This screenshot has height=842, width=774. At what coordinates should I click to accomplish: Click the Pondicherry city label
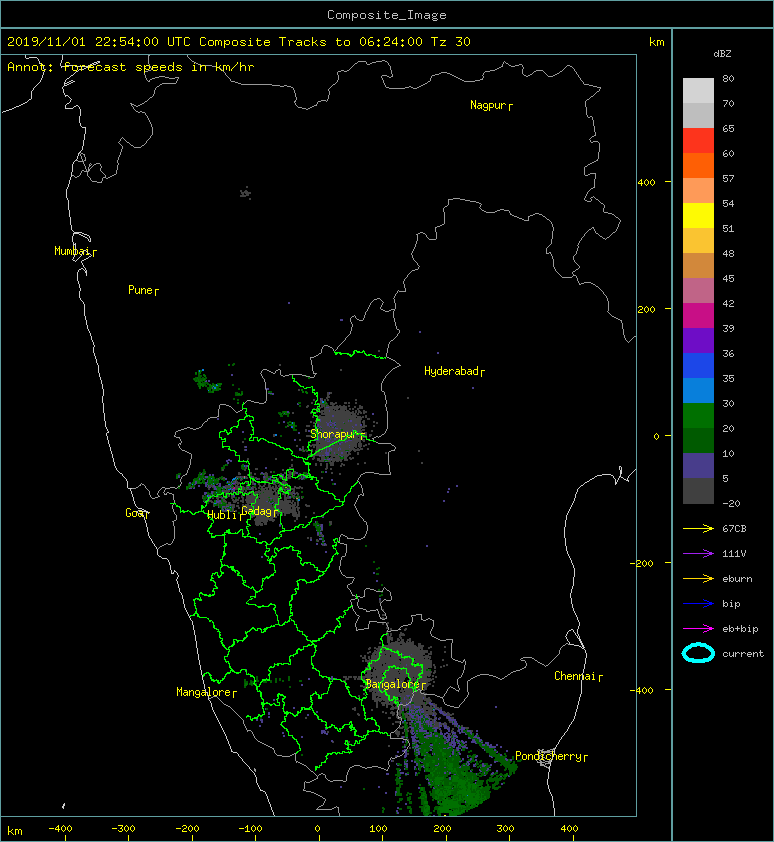coord(552,756)
